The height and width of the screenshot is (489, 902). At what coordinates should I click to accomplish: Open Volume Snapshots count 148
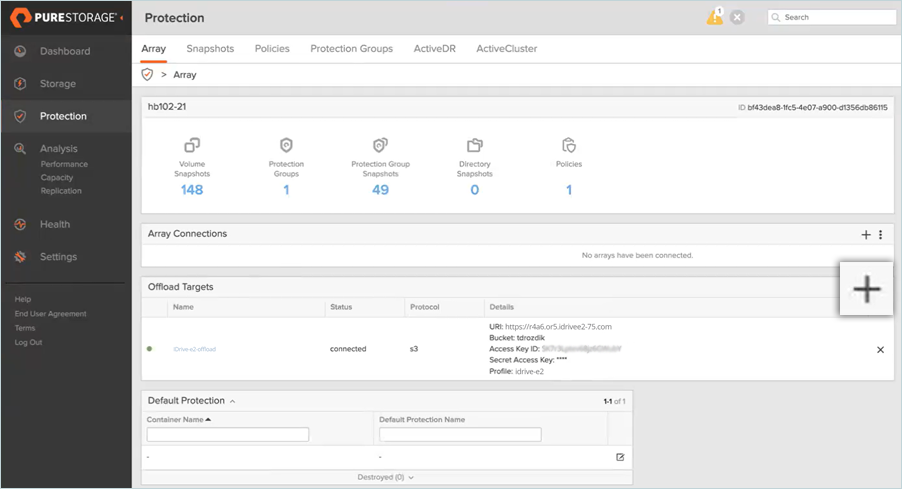click(x=192, y=190)
